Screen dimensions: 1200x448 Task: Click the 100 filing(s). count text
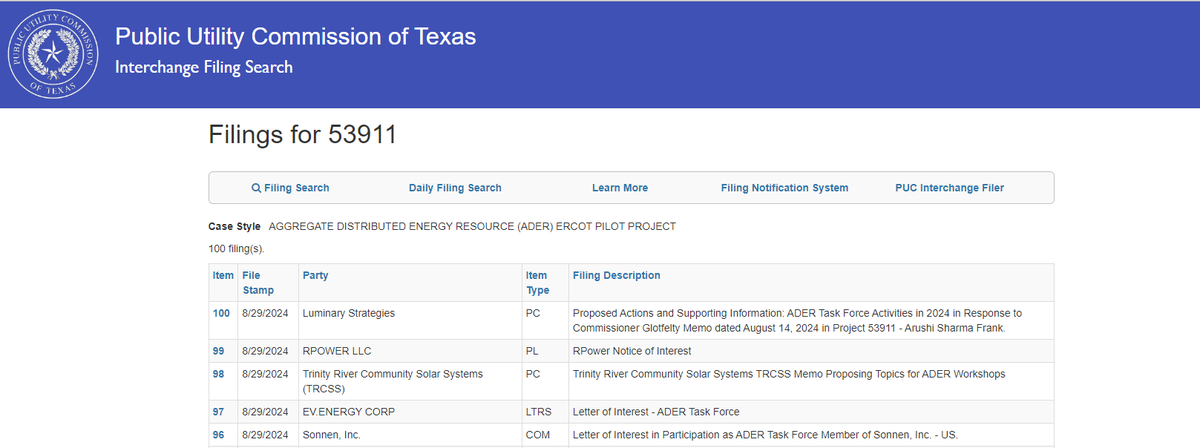coord(236,248)
